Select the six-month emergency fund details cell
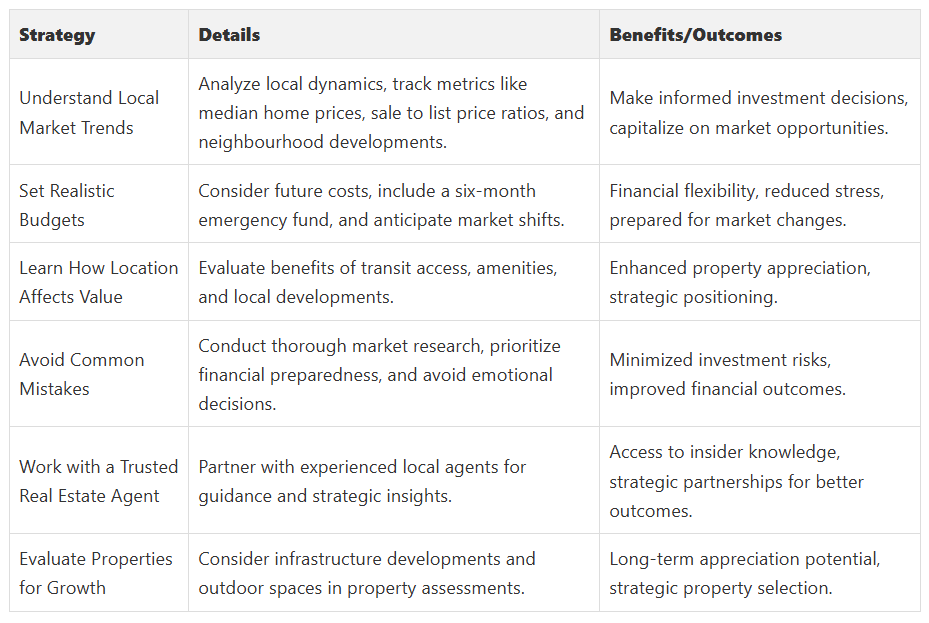The height and width of the screenshot is (623, 929). (381, 204)
